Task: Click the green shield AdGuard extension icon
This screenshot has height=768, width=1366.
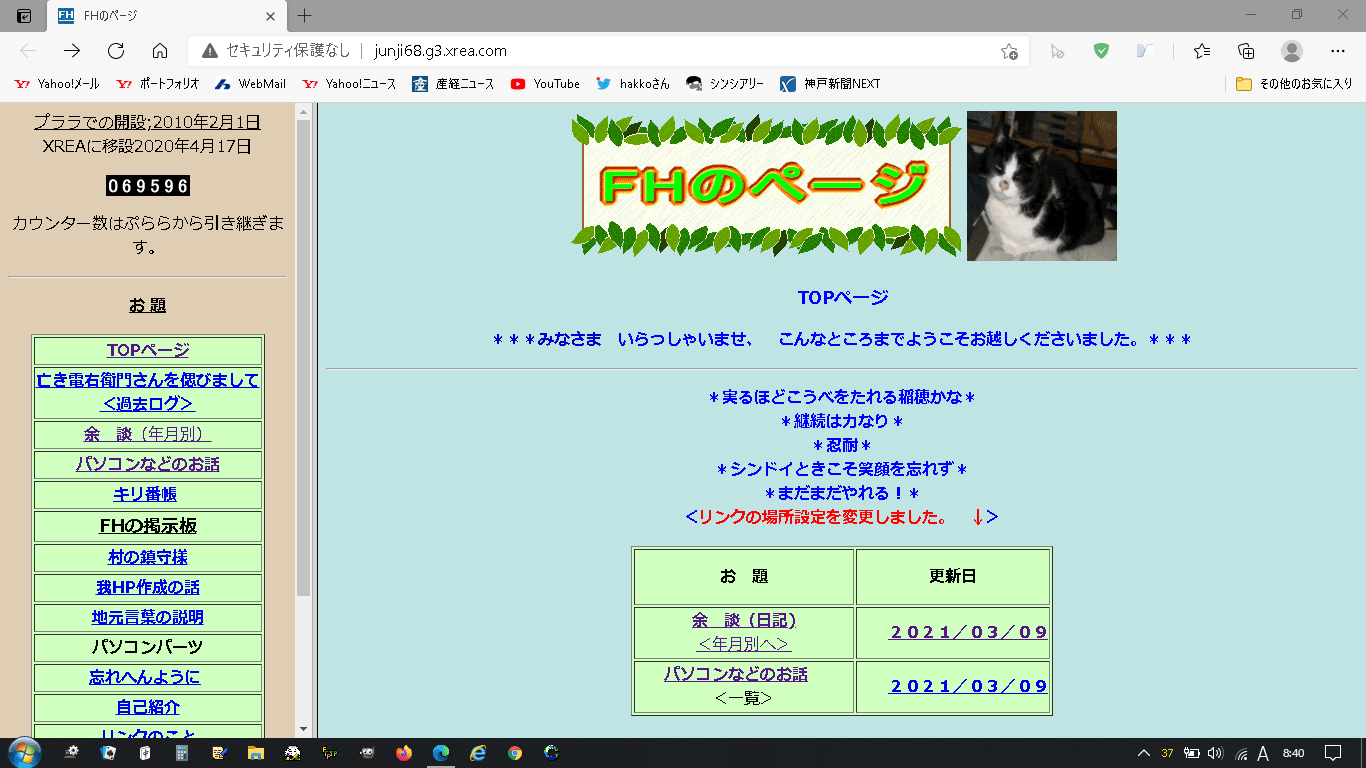Action: pos(1101,51)
